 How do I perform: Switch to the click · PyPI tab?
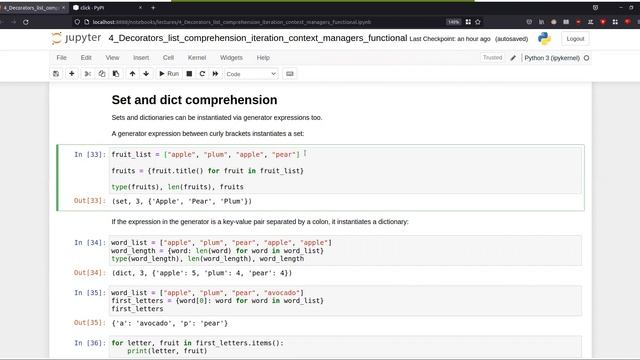(108, 7)
